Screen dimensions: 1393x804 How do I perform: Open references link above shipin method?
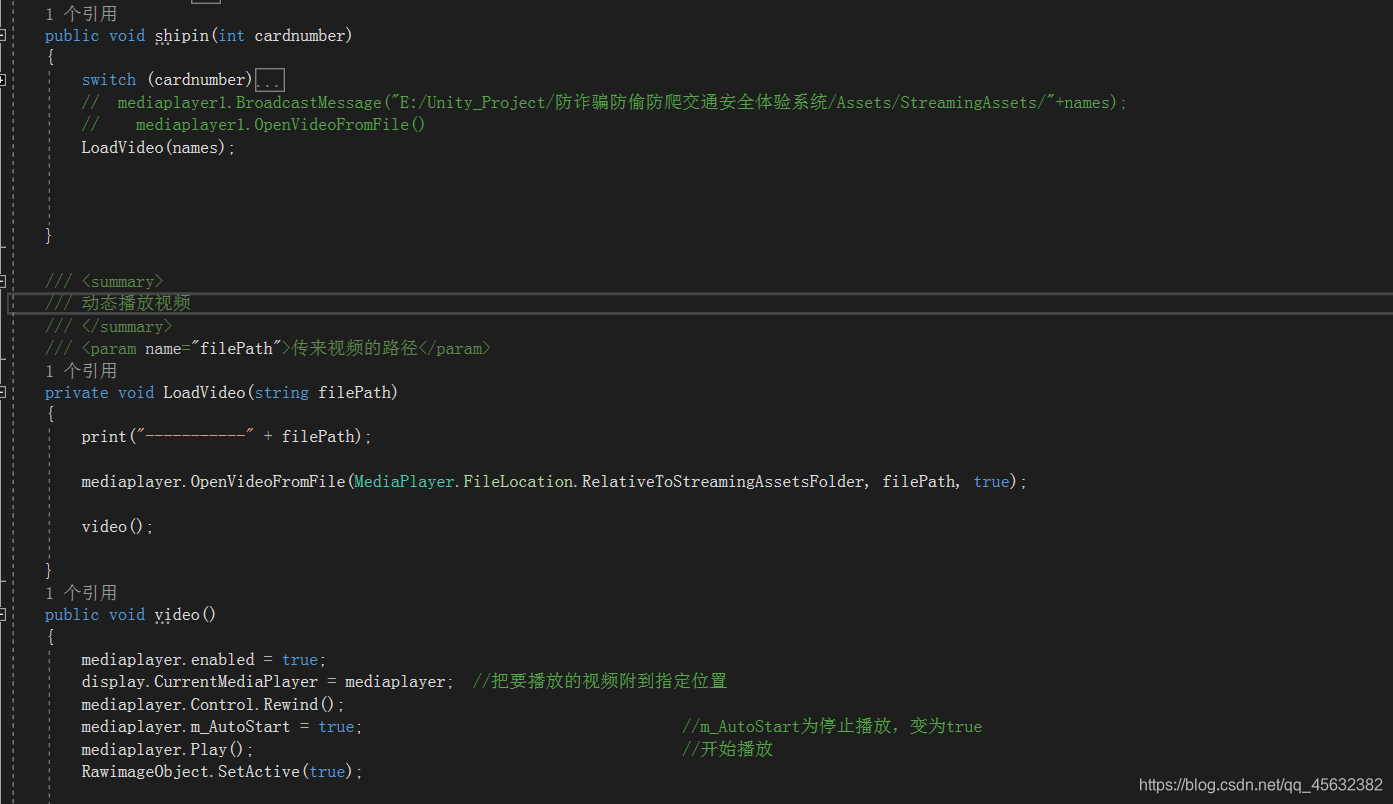click(81, 14)
